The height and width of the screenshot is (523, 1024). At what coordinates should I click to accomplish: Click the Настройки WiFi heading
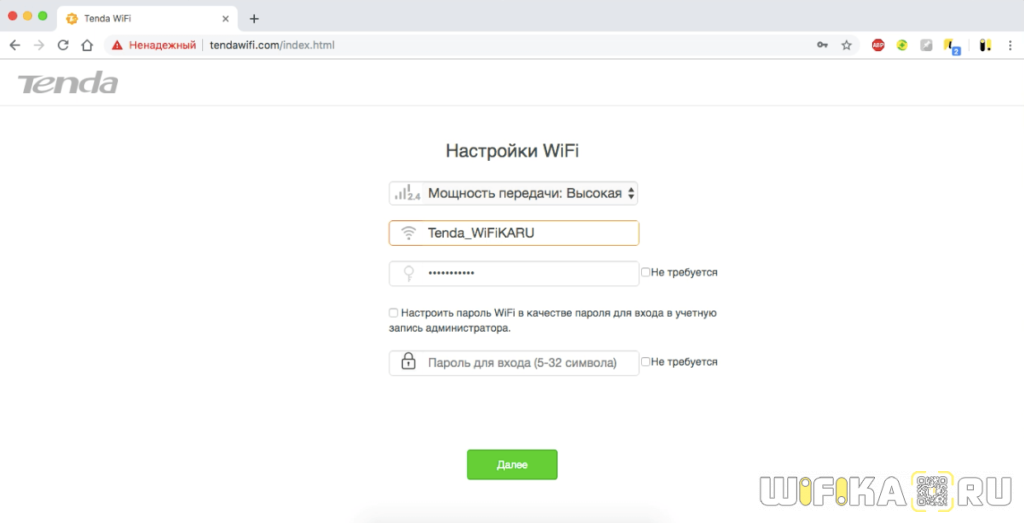point(512,151)
